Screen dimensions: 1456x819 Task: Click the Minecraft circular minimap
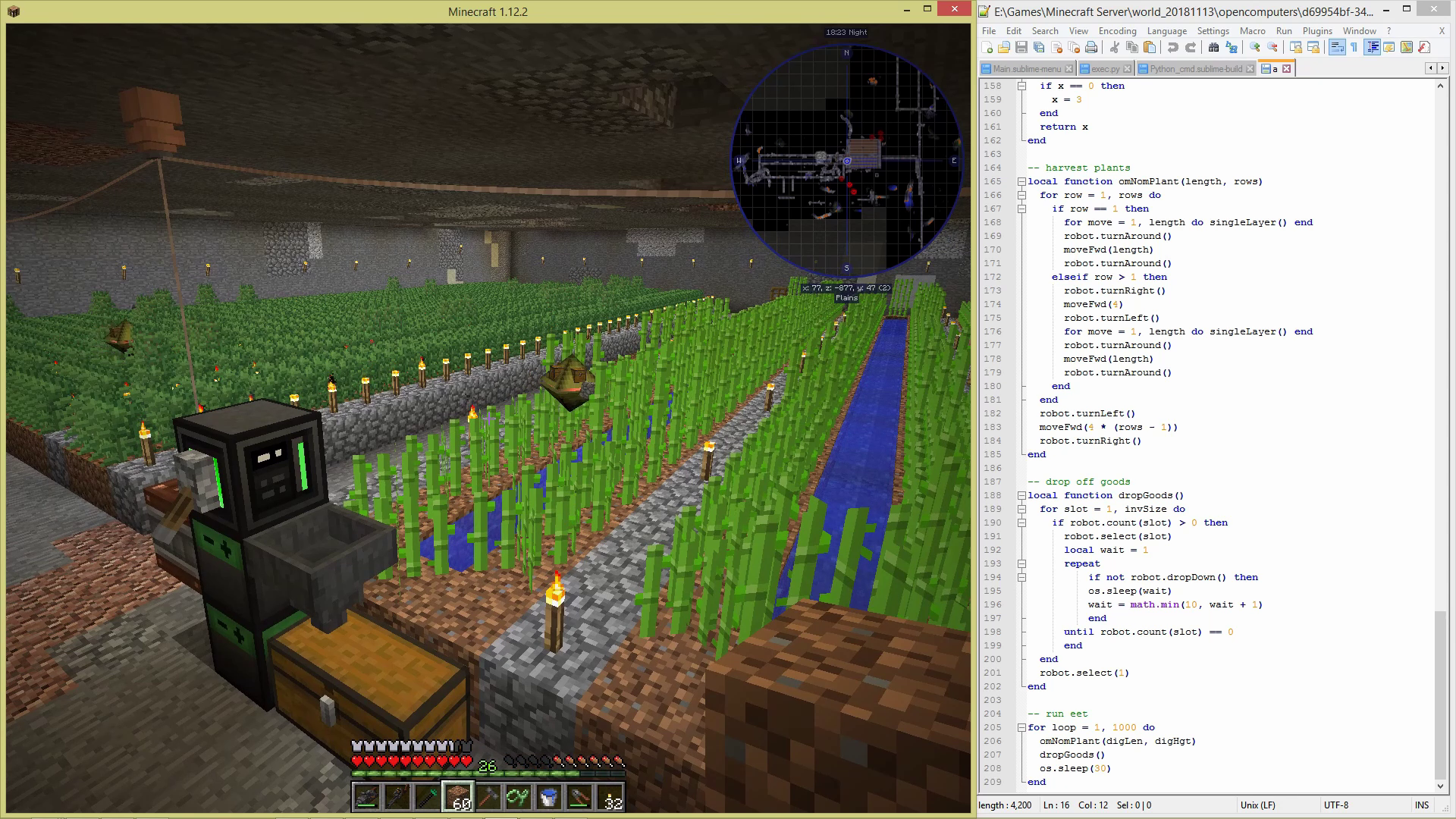(847, 161)
